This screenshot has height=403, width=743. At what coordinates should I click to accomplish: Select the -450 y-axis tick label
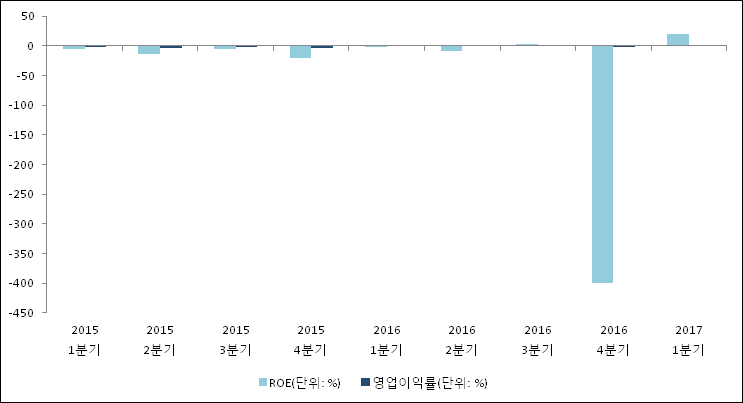point(23,313)
